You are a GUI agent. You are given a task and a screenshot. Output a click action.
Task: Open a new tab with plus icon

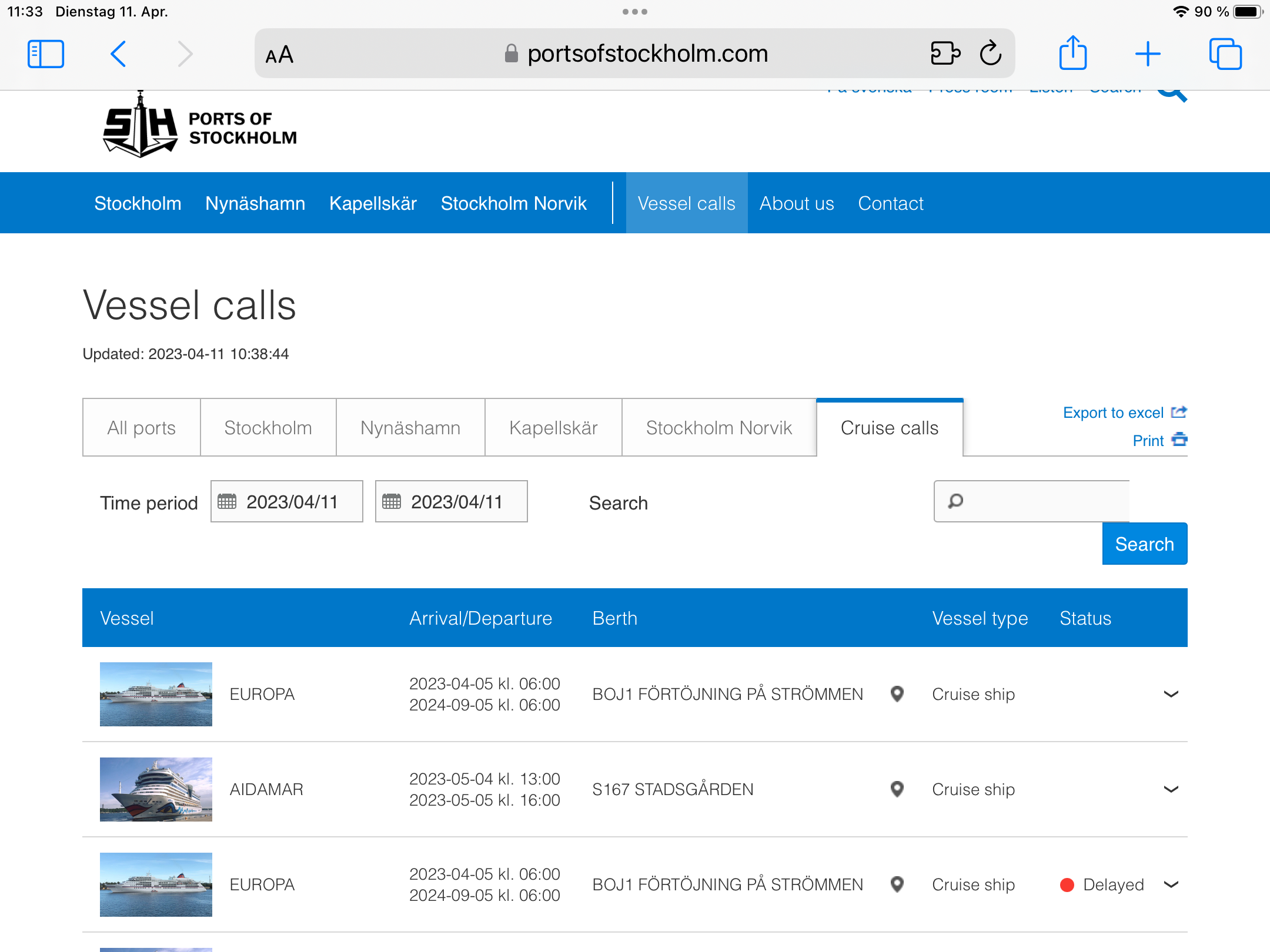pyautogui.click(x=1147, y=54)
